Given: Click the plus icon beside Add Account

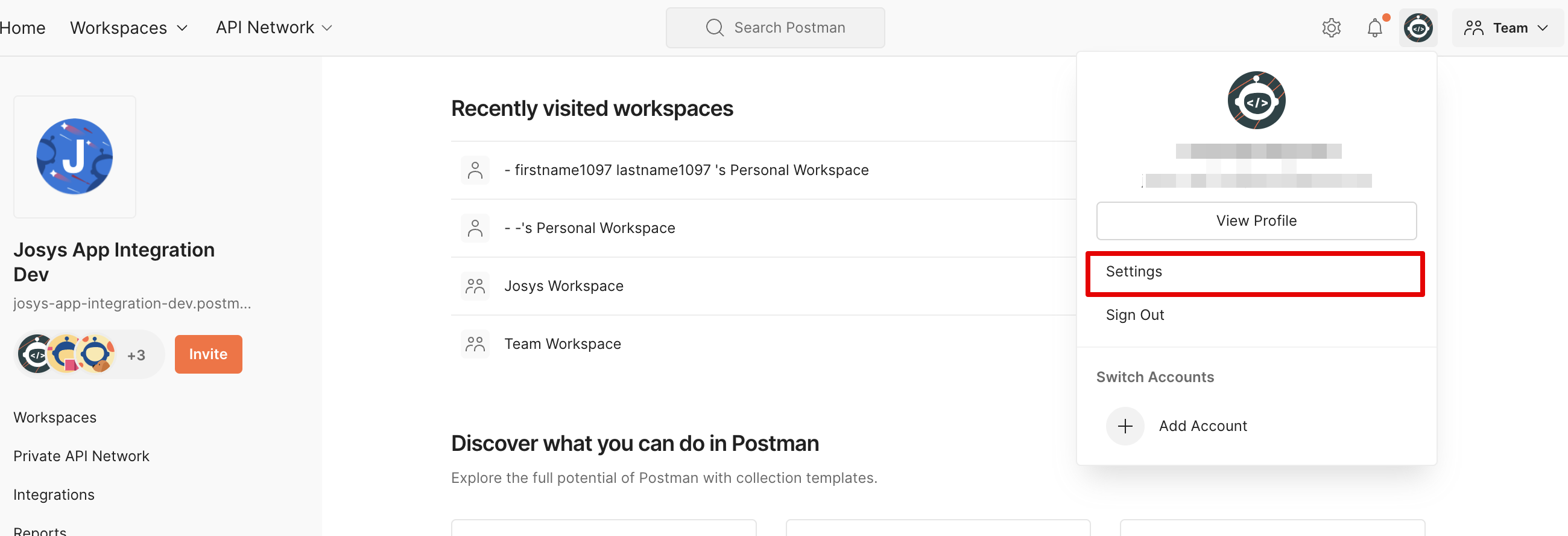Looking at the screenshot, I should click(x=1125, y=426).
